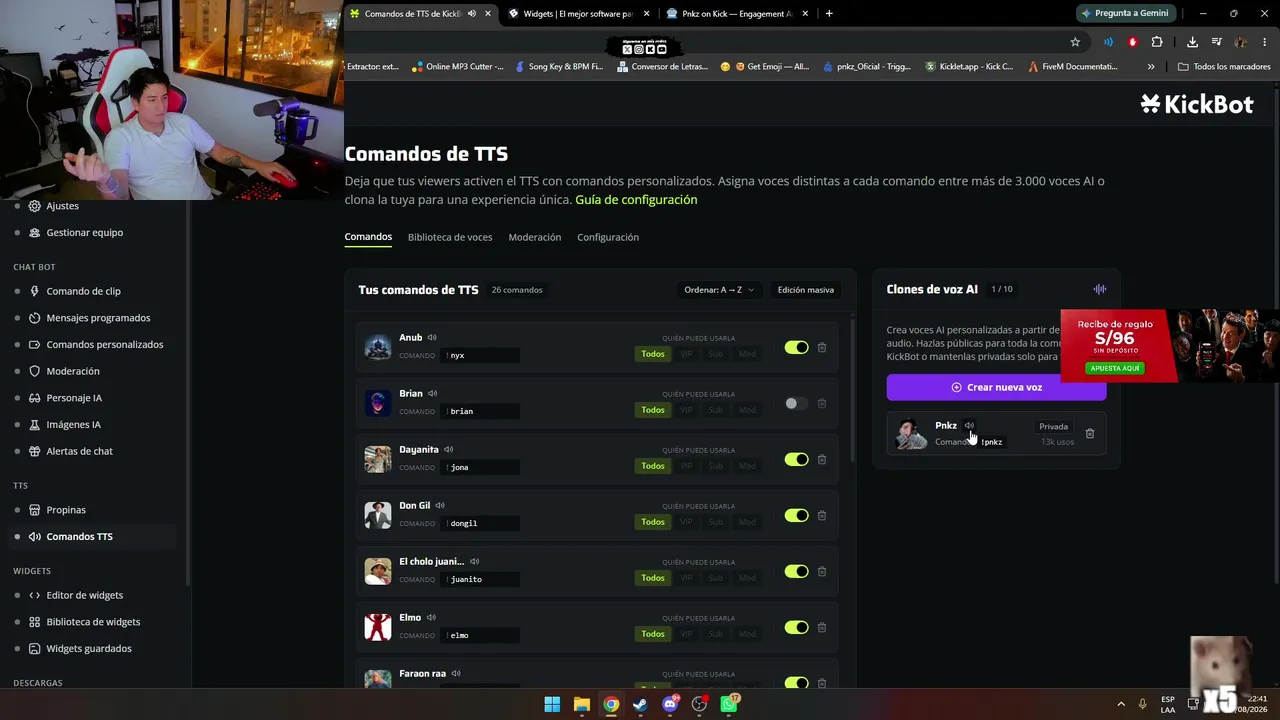This screenshot has width=1280, height=720.
Task: Open a new browser tab
Action: tap(829, 13)
